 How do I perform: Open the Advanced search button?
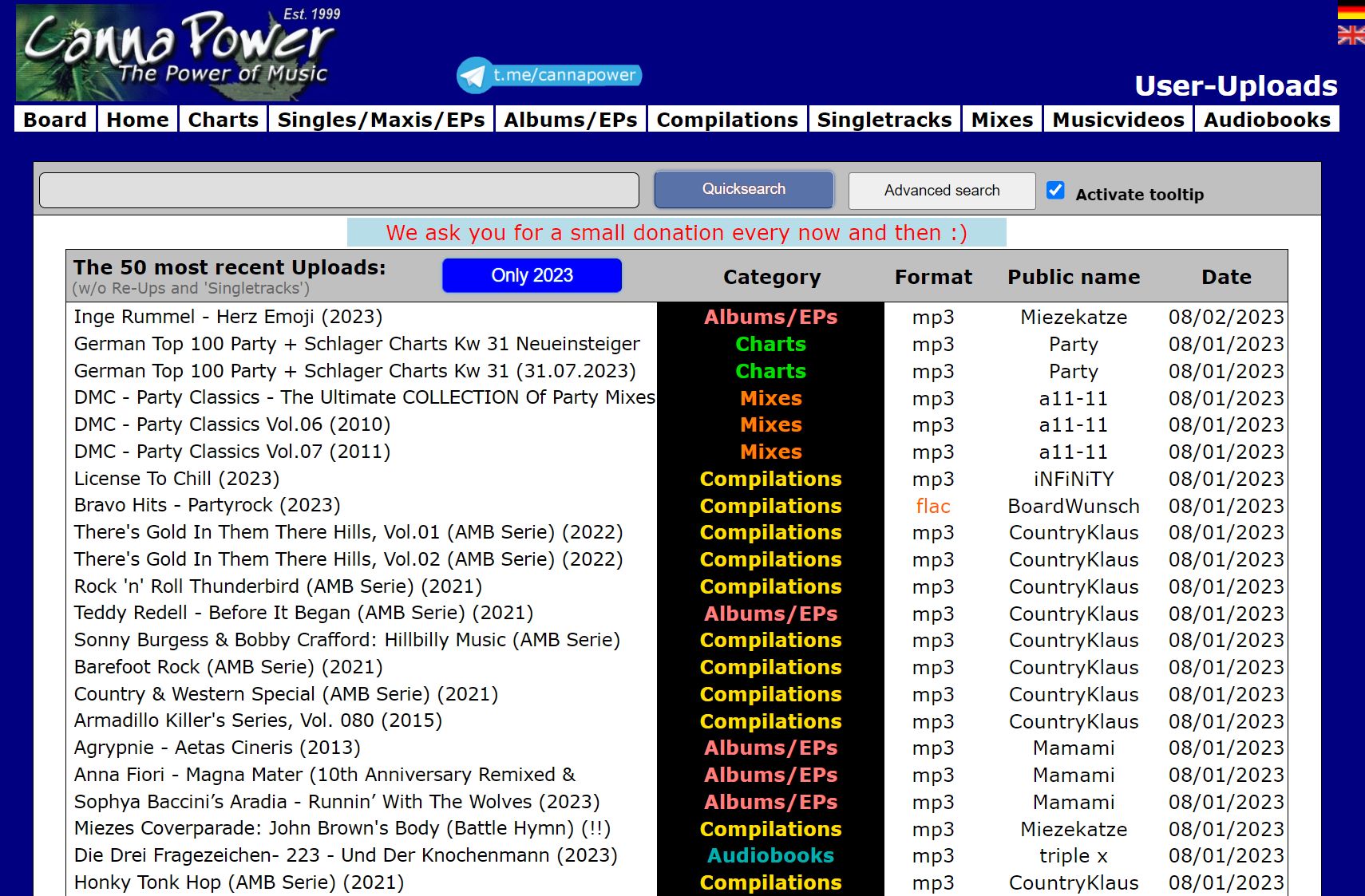tap(941, 191)
